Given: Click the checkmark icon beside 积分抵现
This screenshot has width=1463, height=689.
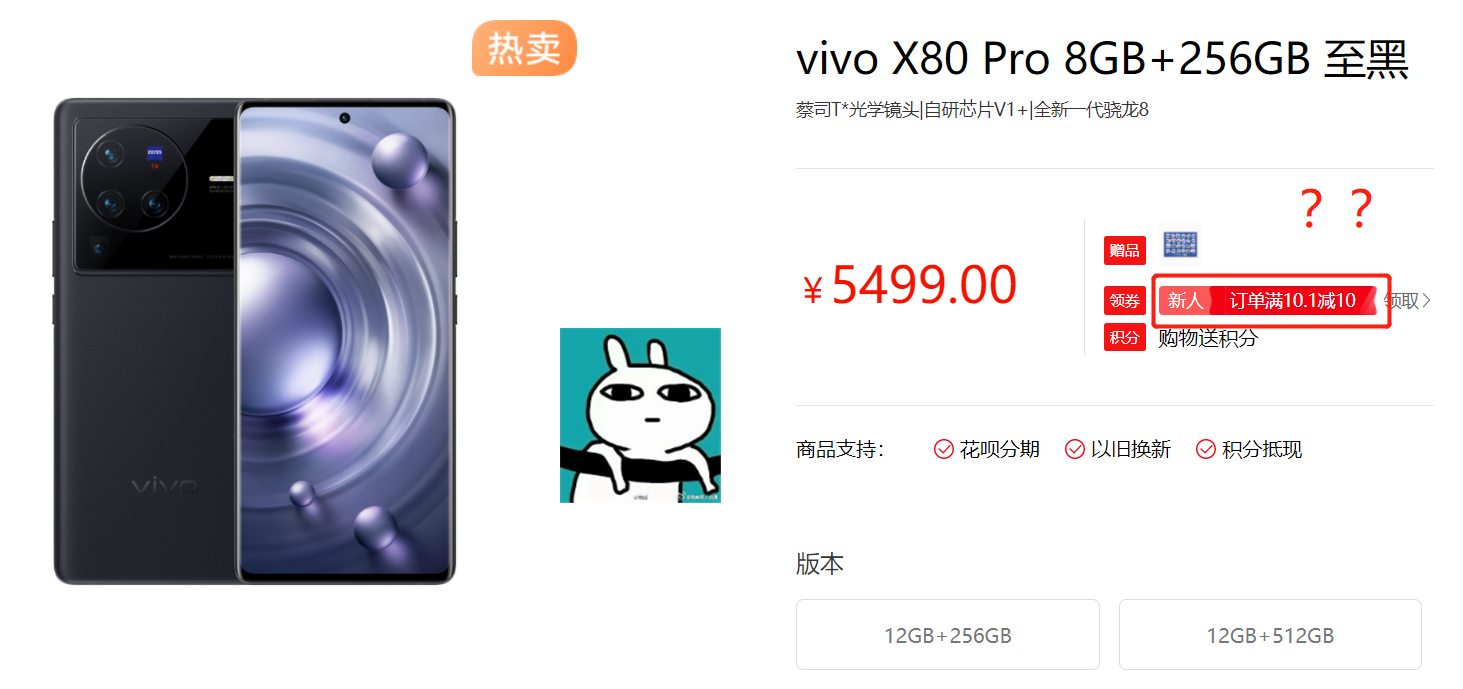Looking at the screenshot, I should 1206,450.
